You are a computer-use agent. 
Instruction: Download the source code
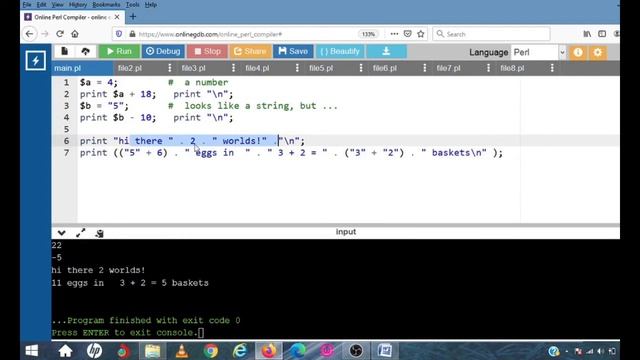tap(386, 51)
